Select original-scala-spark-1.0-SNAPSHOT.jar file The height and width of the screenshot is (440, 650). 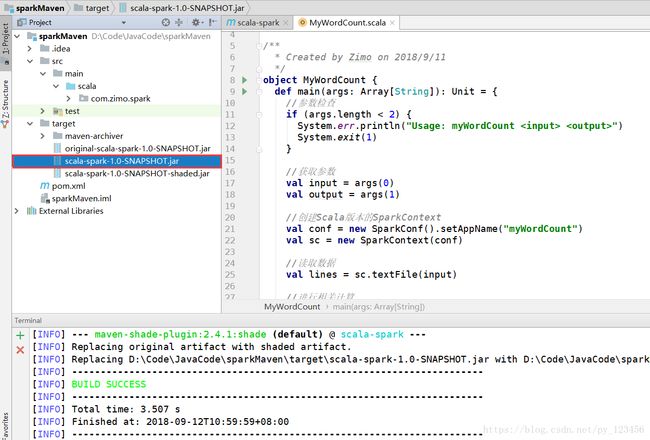[137, 148]
